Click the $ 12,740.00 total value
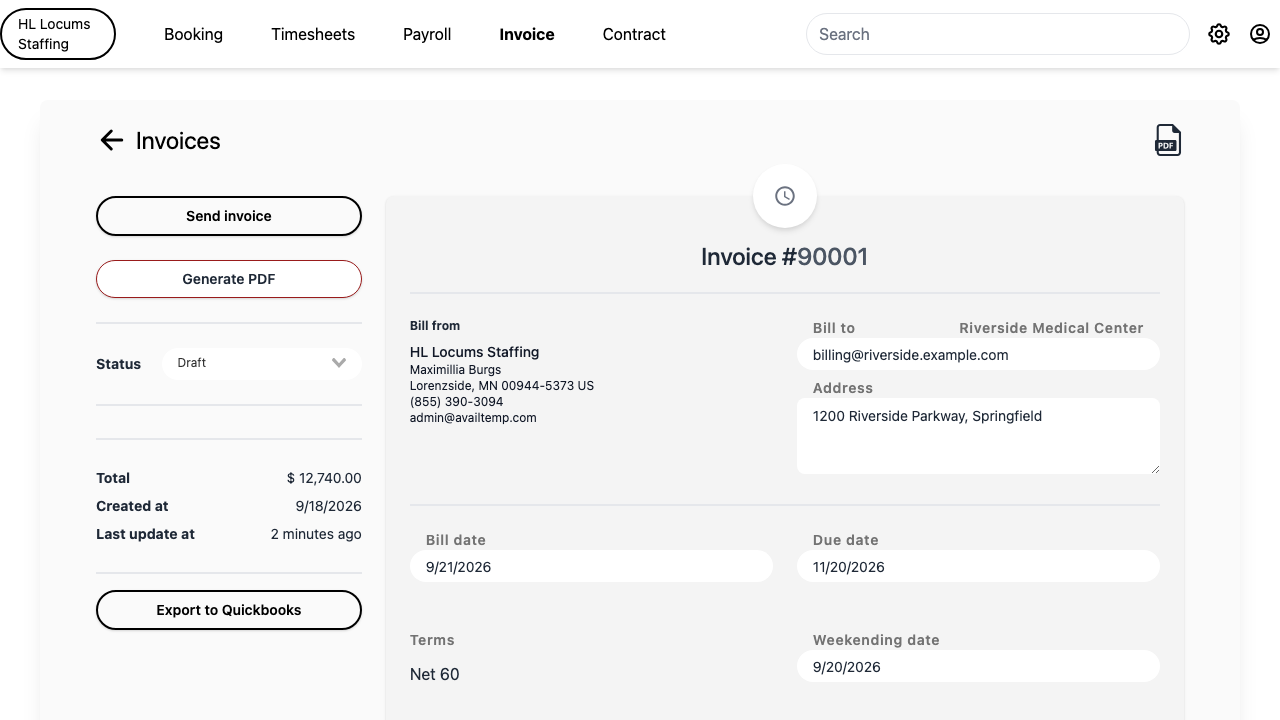Viewport: 1280px width, 720px height. coord(324,478)
